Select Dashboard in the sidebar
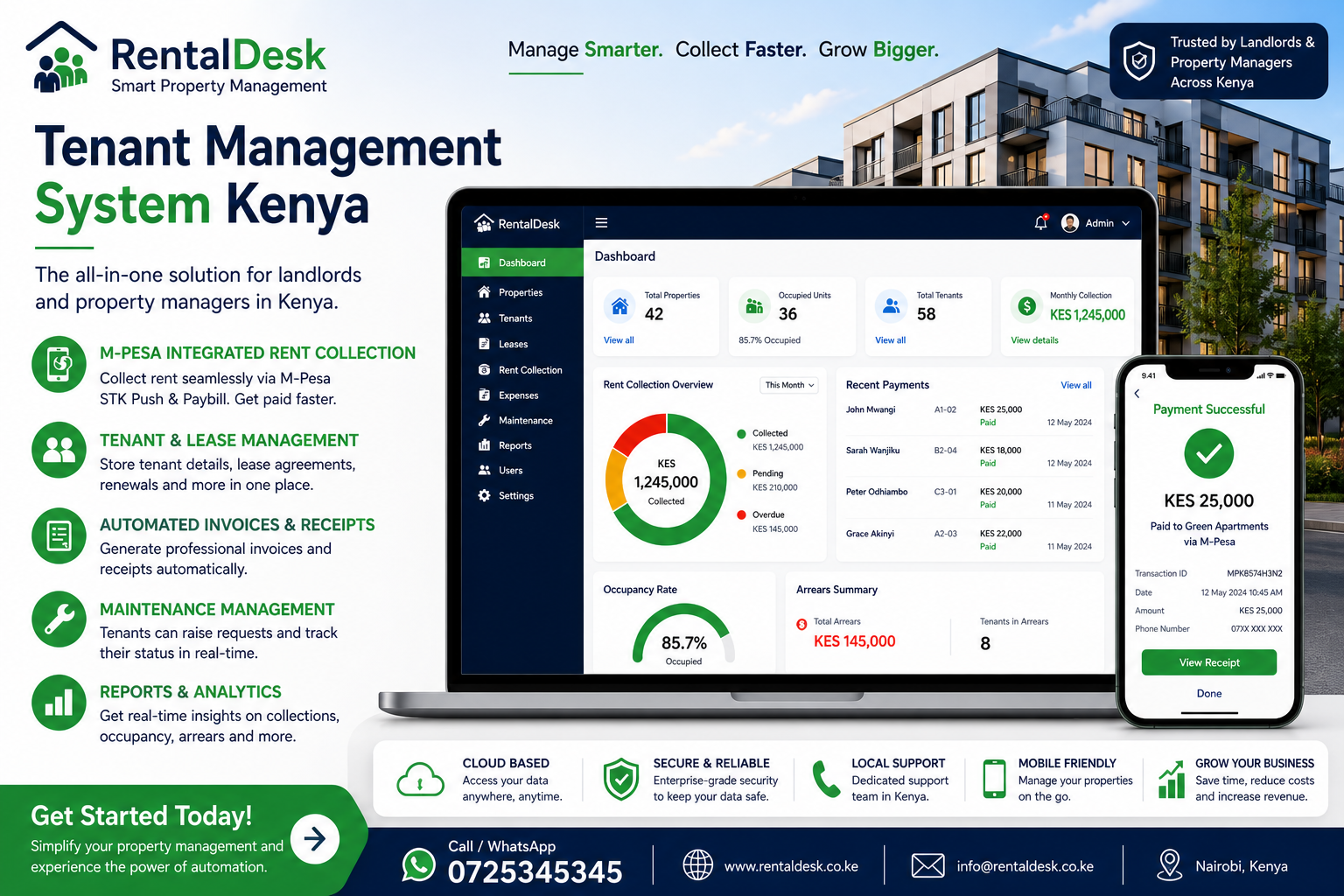The height and width of the screenshot is (896, 1344). tap(522, 262)
